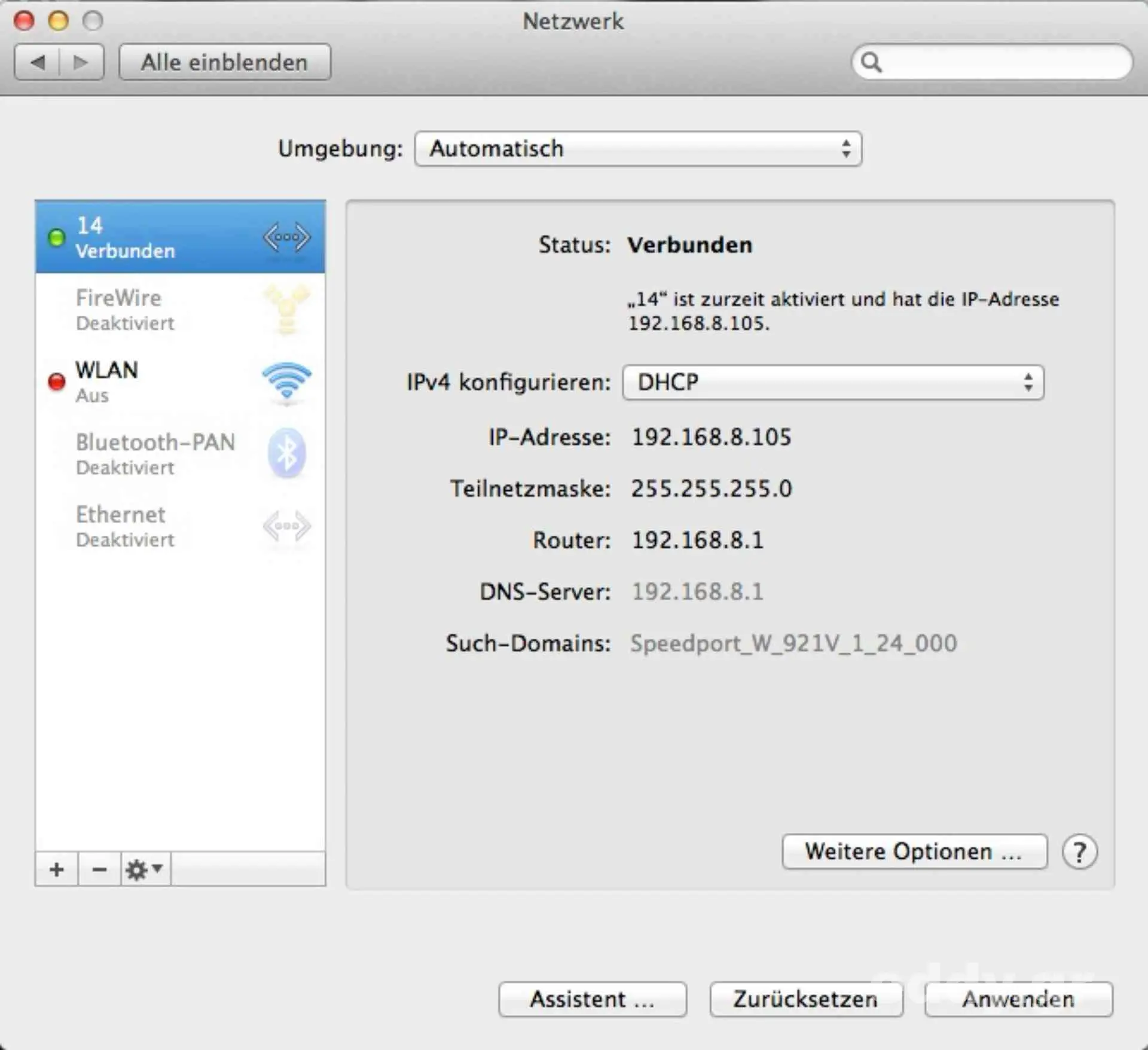Click the plus icon to add service
This screenshot has height=1050, width=1148.
57,869
